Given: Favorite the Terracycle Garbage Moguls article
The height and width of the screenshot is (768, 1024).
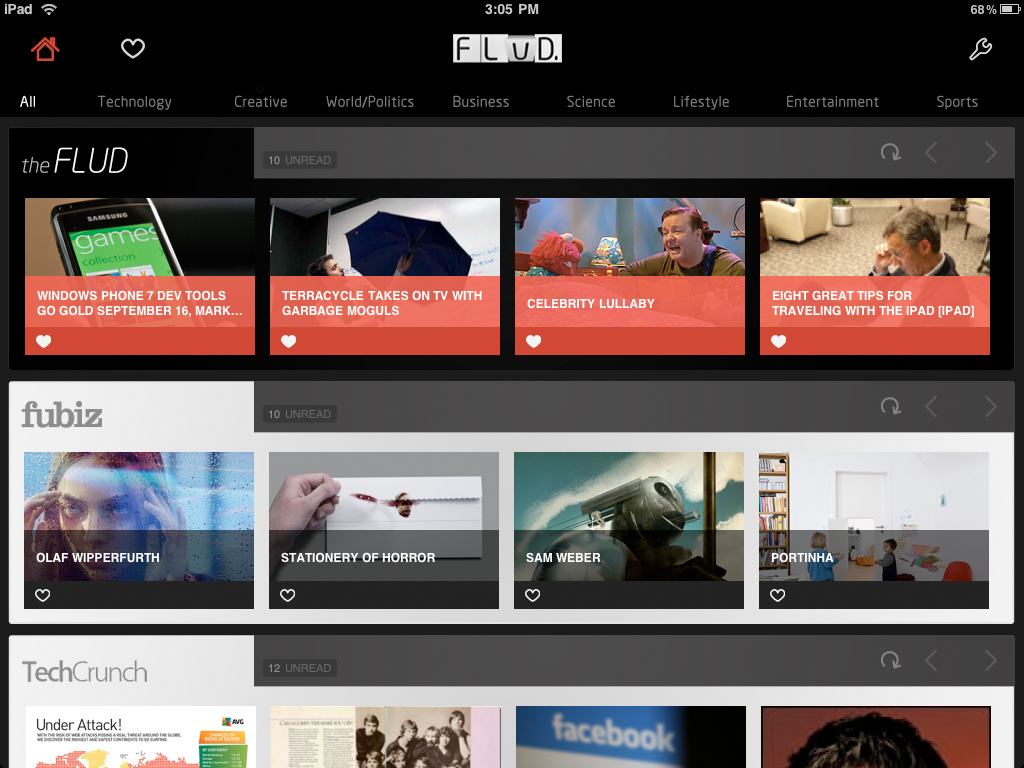Looking at the screenshot, I should click(289, 341).
